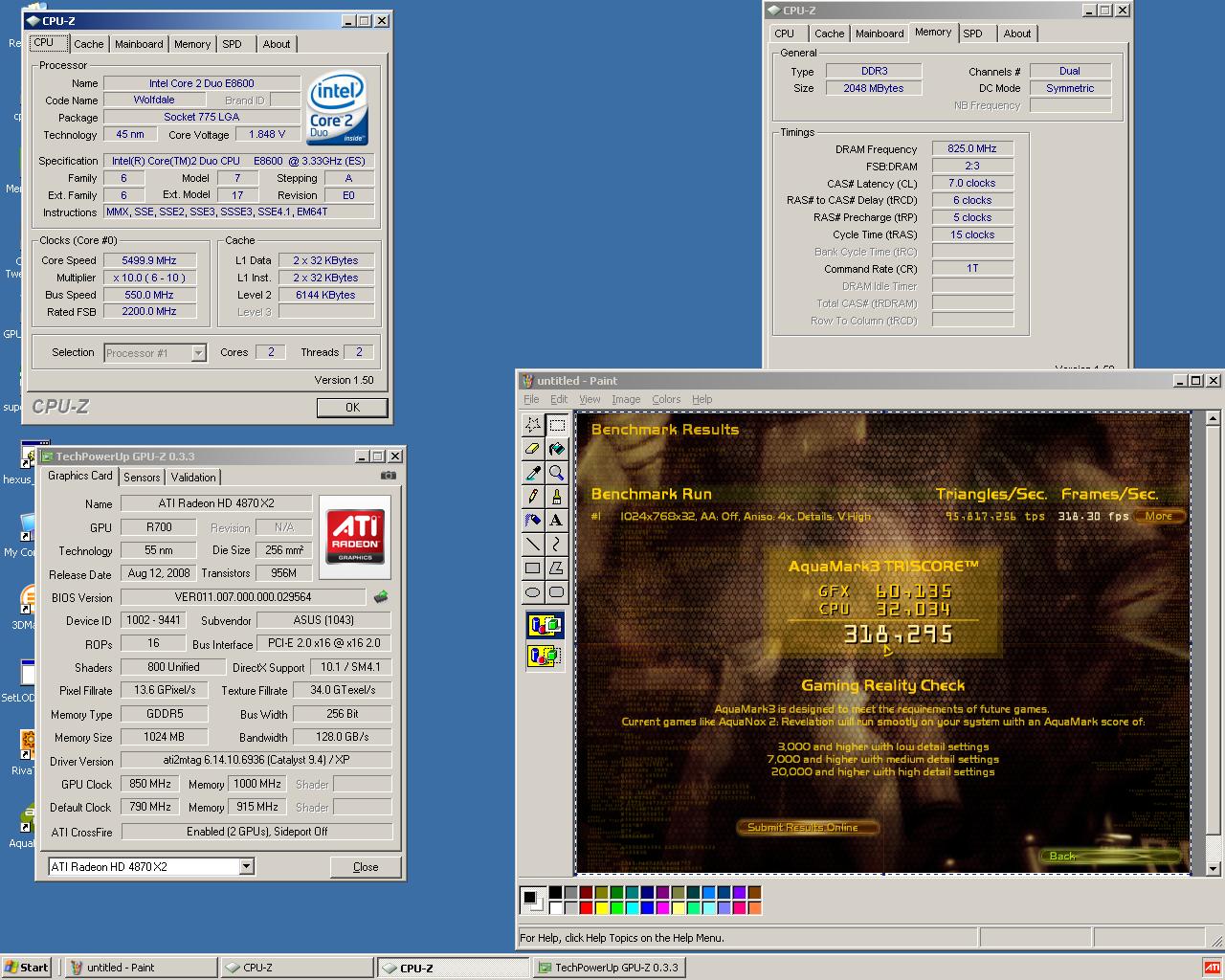Click the Close button in GPU-Z

click(366, 867)
